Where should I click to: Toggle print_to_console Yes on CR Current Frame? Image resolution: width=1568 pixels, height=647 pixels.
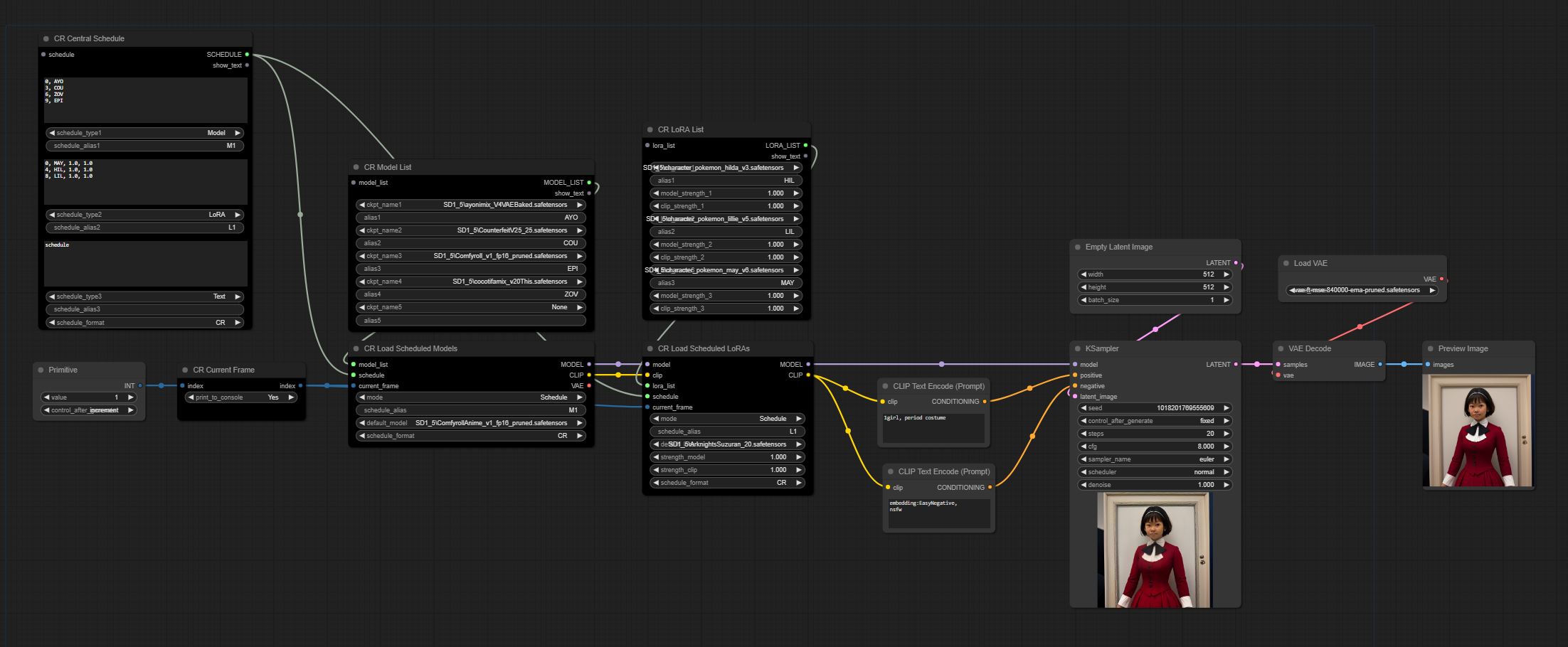click(241, 397)
